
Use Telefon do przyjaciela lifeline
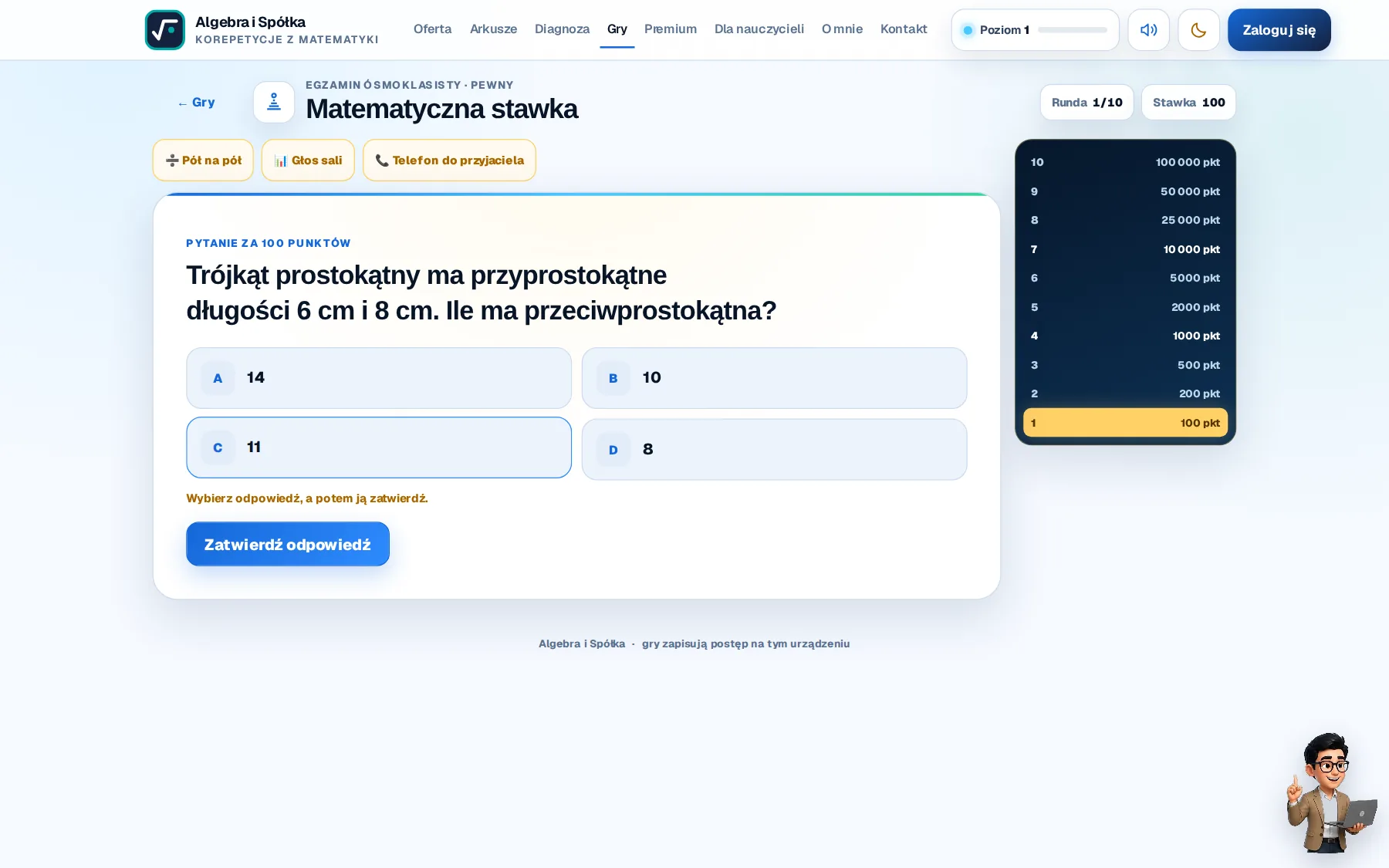click(449, 160)
